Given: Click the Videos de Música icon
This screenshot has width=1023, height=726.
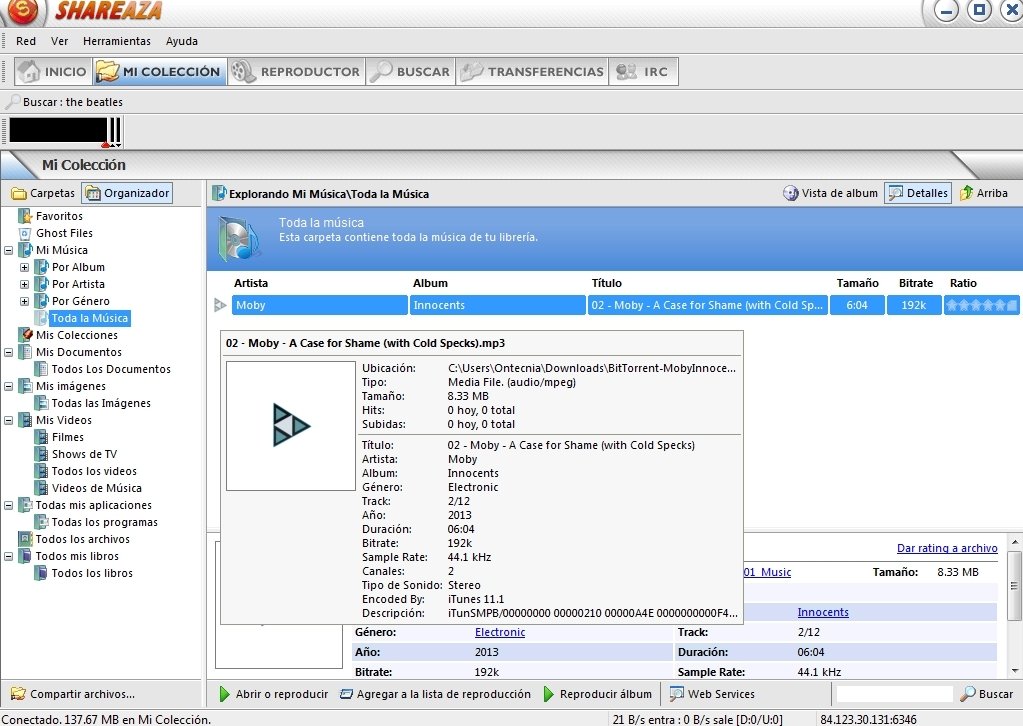Looking at the screenshot, I should pyautogui.click(x=41, y=488).
